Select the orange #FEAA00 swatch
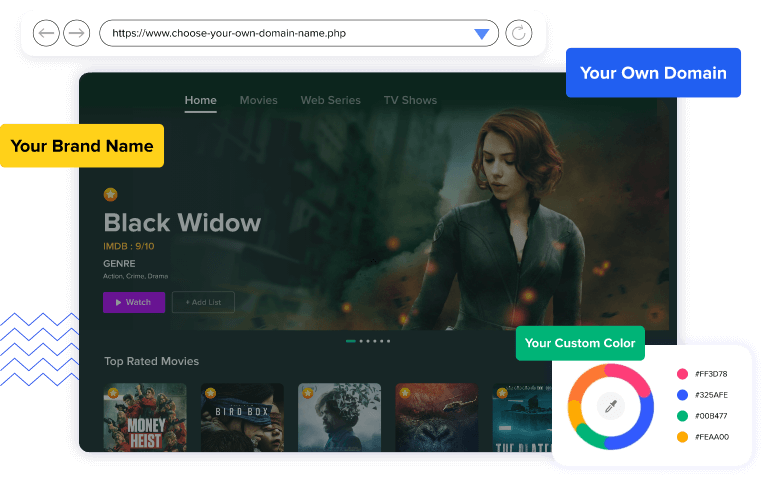Viewport: 770px width, 484px height. (x=682, y=437)
